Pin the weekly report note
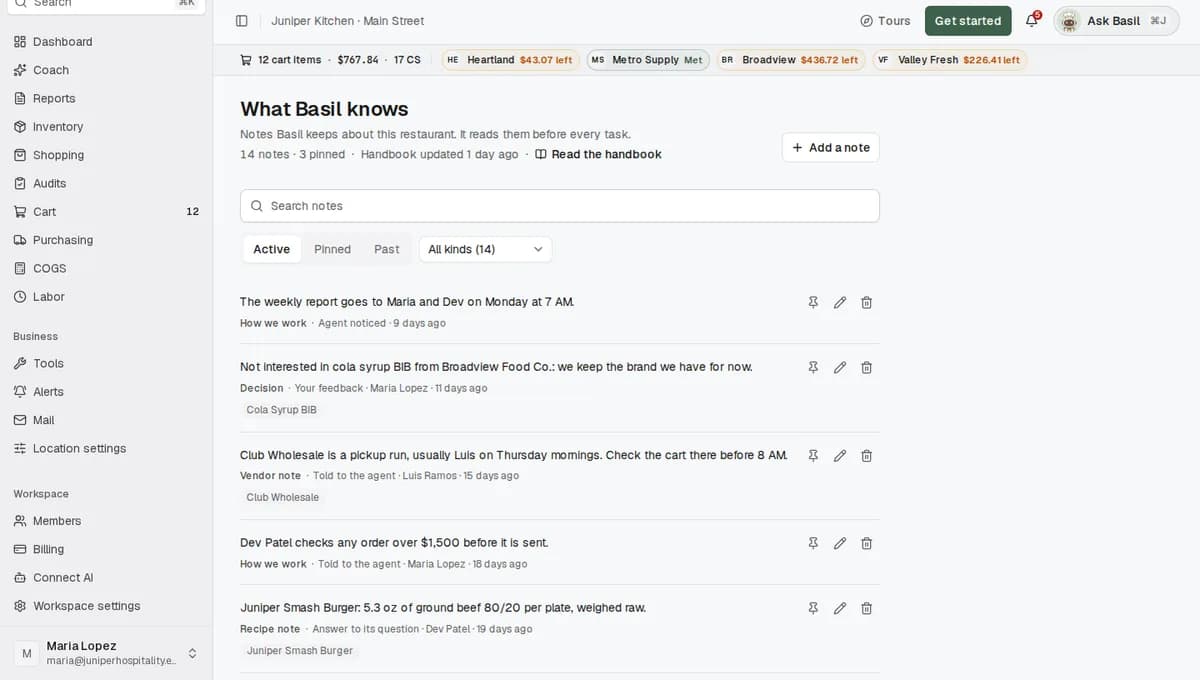This screenshot has height=680, width=1200. [813, 302]
